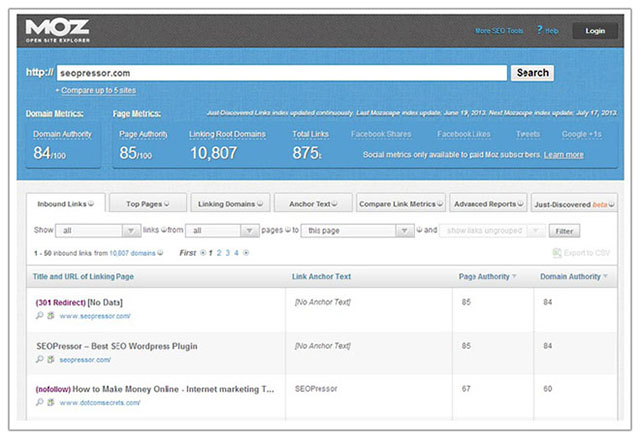Click info icon on Compare Link Metrics tab
The height and width of the screenshot is (439, 640).
440,204
